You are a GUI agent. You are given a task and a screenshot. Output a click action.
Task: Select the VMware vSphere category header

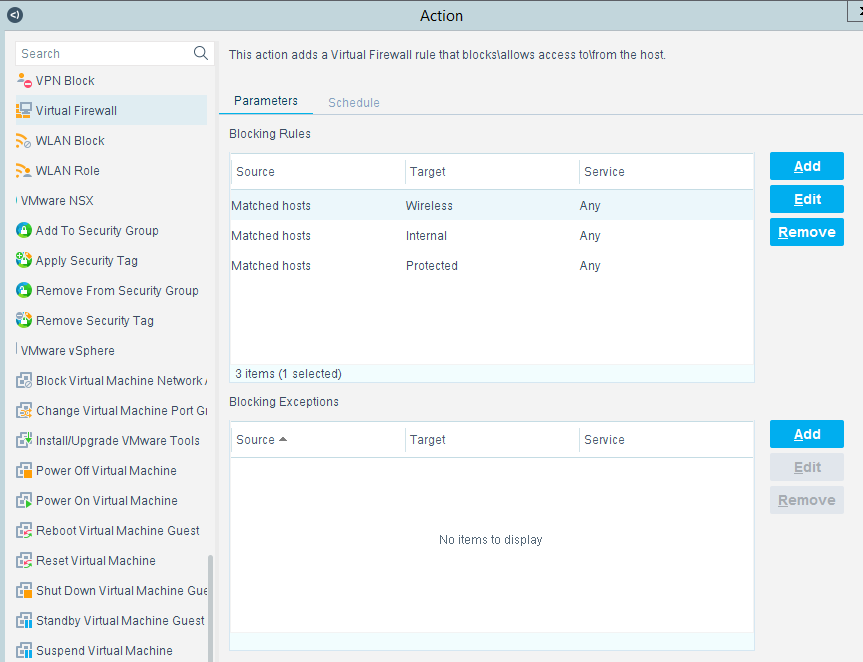click(67, 351)
